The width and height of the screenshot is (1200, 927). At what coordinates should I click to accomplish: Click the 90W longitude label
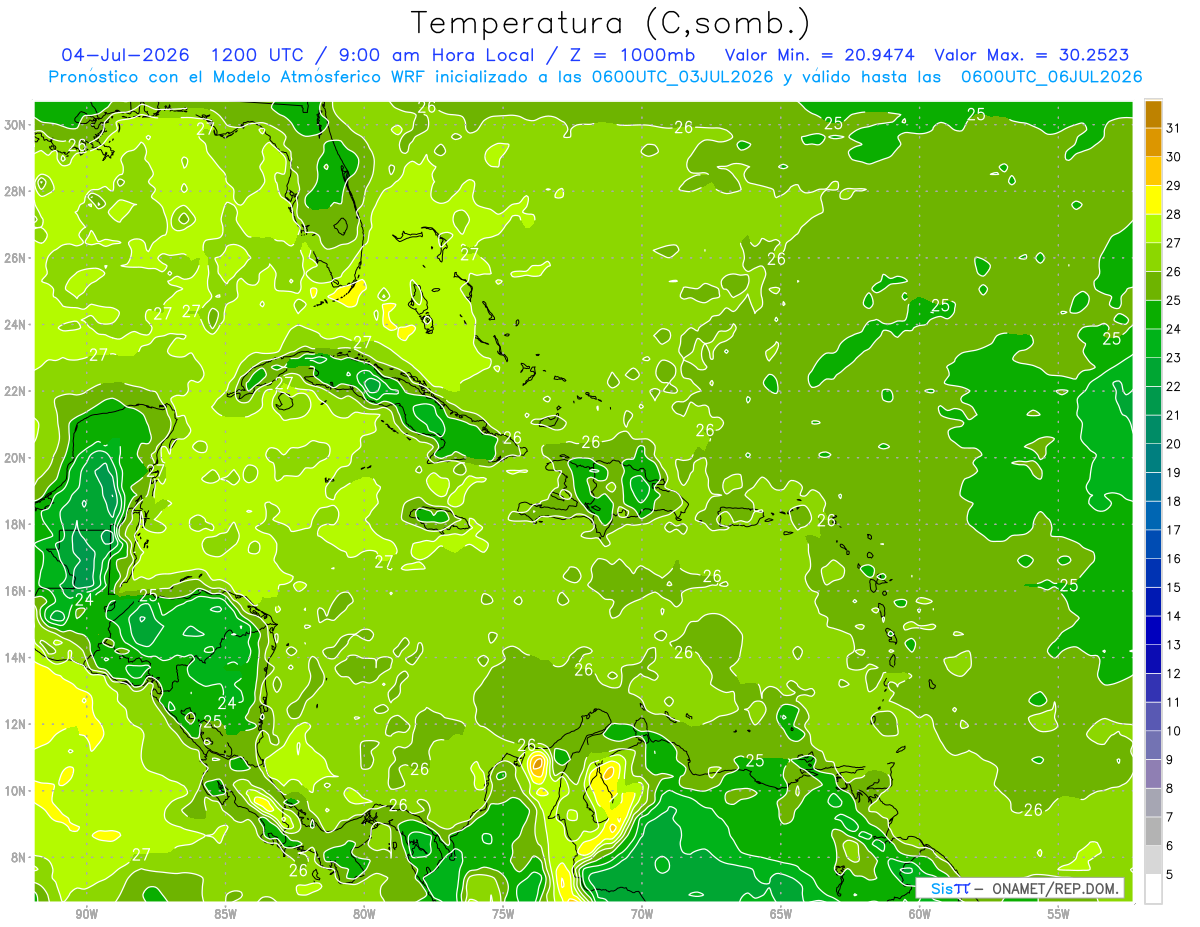point(86,914)
